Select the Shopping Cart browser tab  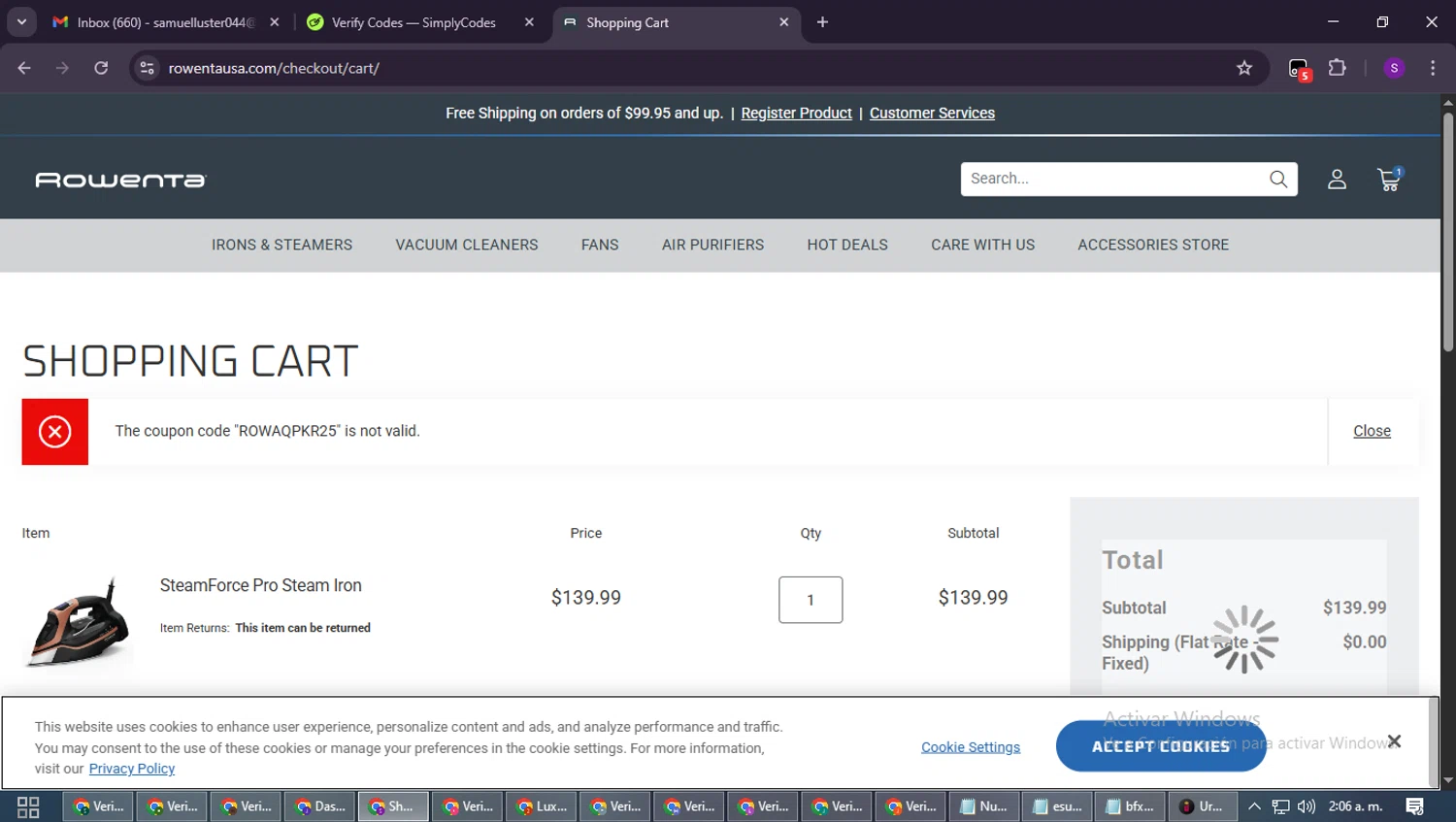(x=677, y=22)
